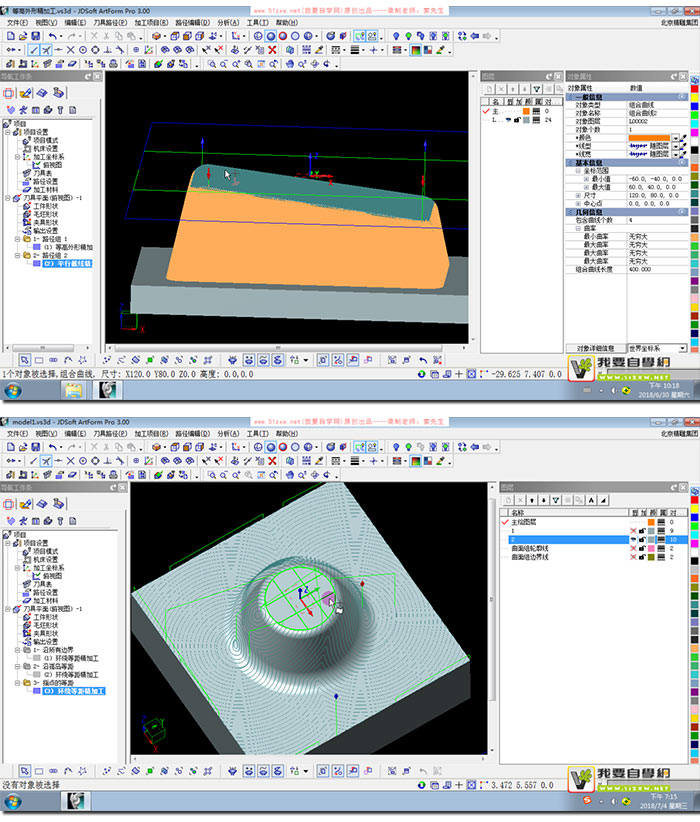This screenshot has height=822, width=700.
Task: Select shaded sphere render mode in 等高外形精加工 window
Action: coord(271,36)
